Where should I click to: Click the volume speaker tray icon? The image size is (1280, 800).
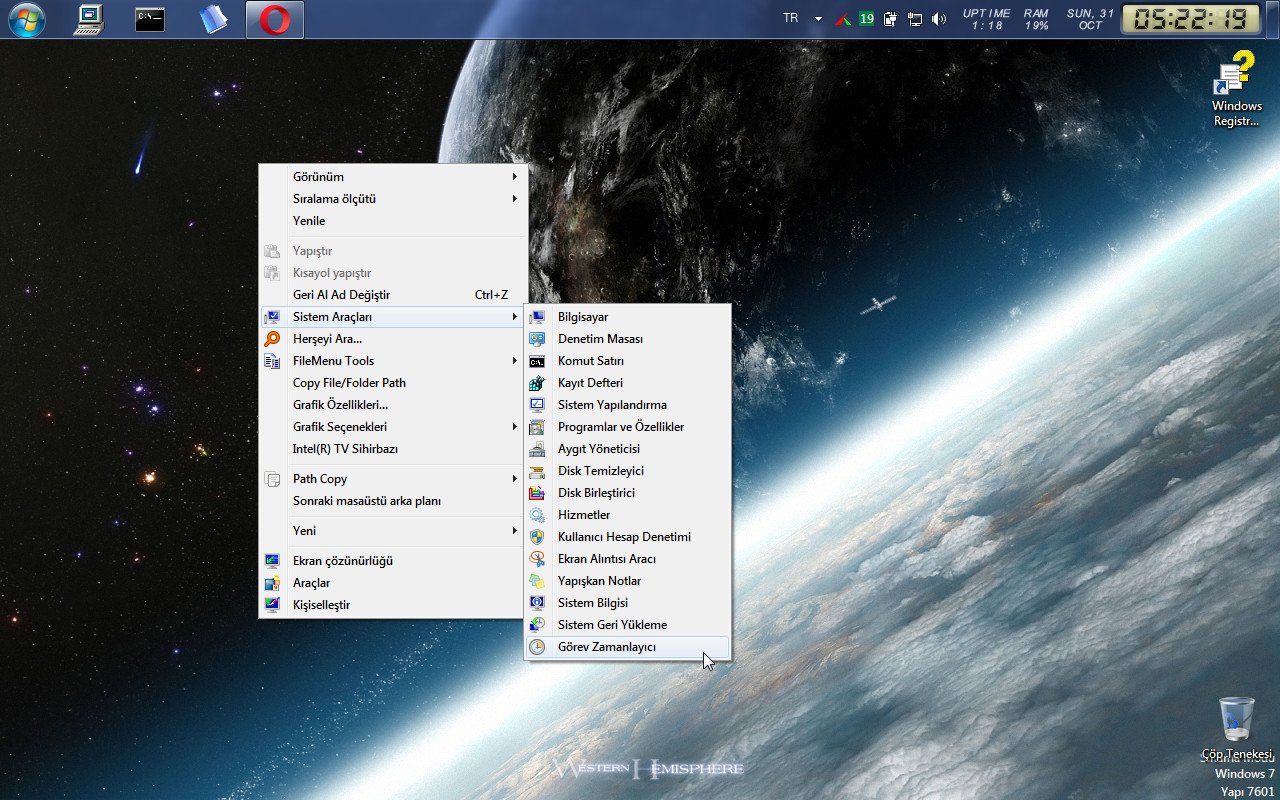[939, 19]
